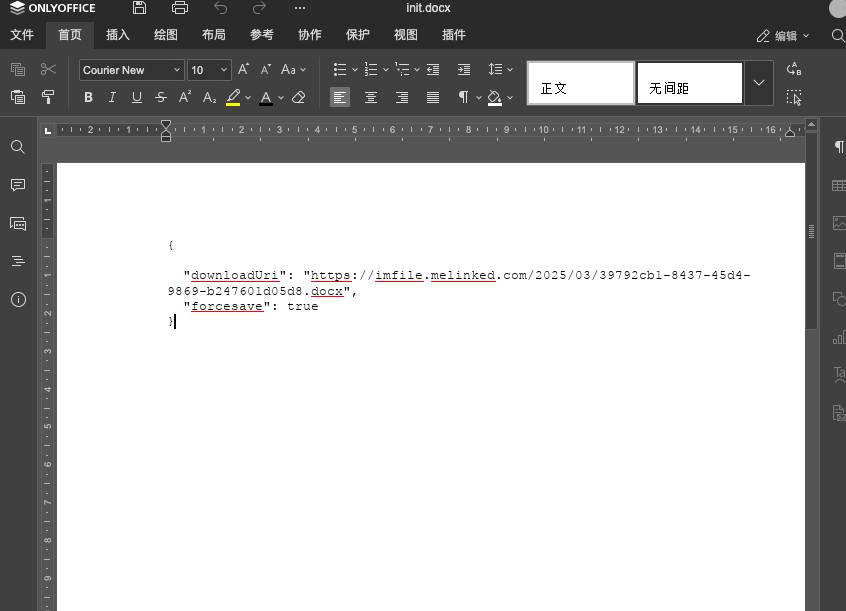Click the Bullets list icon

[x=340, y=69]
